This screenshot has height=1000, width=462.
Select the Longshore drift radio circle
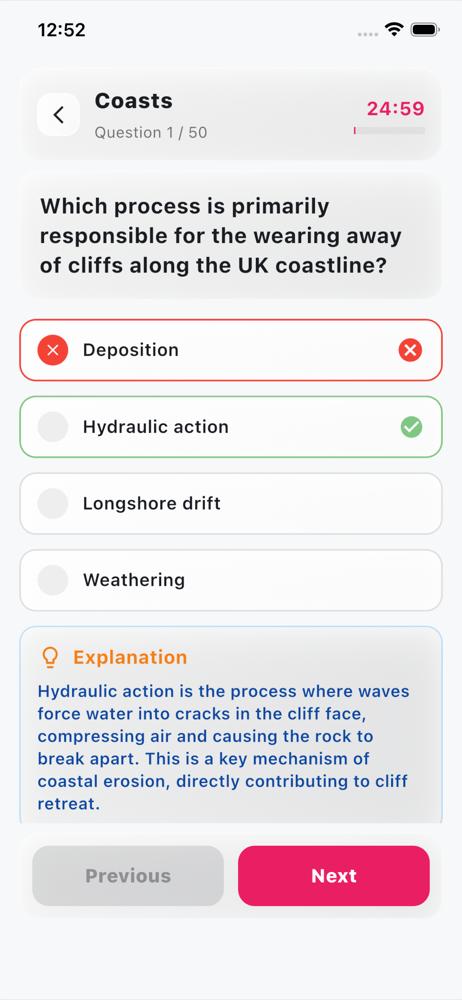pyautogui.click(x=53, y=503)
